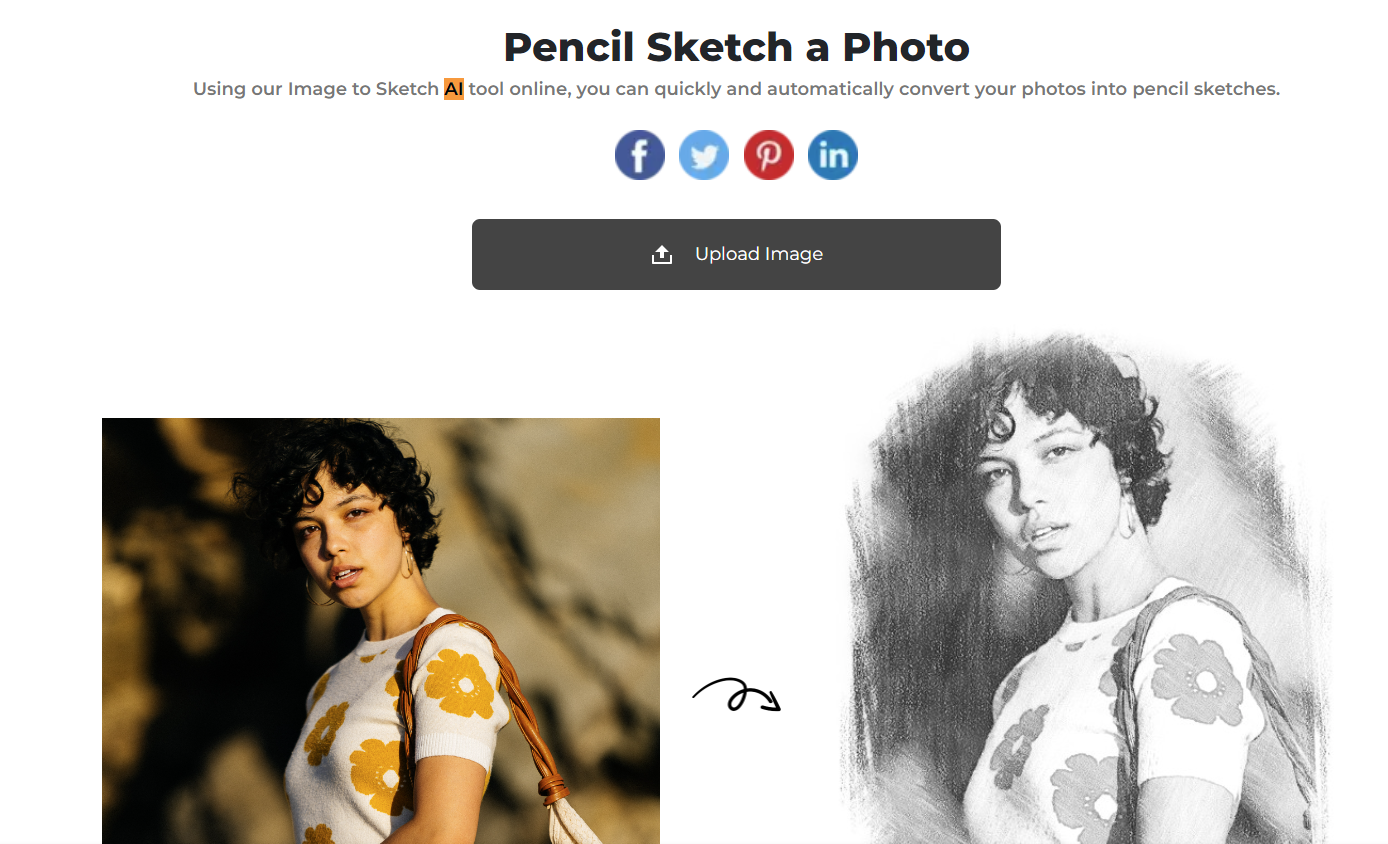This screenshot has height=844, width=1388.
Task: Click the 'Image to Sketch' text
Action: [x=364, y=88]
